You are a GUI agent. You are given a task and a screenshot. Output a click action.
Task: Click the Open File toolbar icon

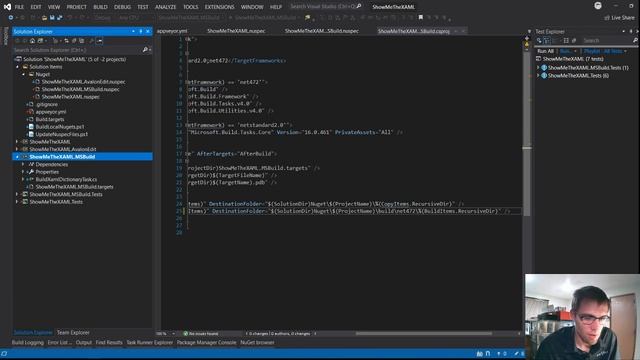click(x=44, y=18)
